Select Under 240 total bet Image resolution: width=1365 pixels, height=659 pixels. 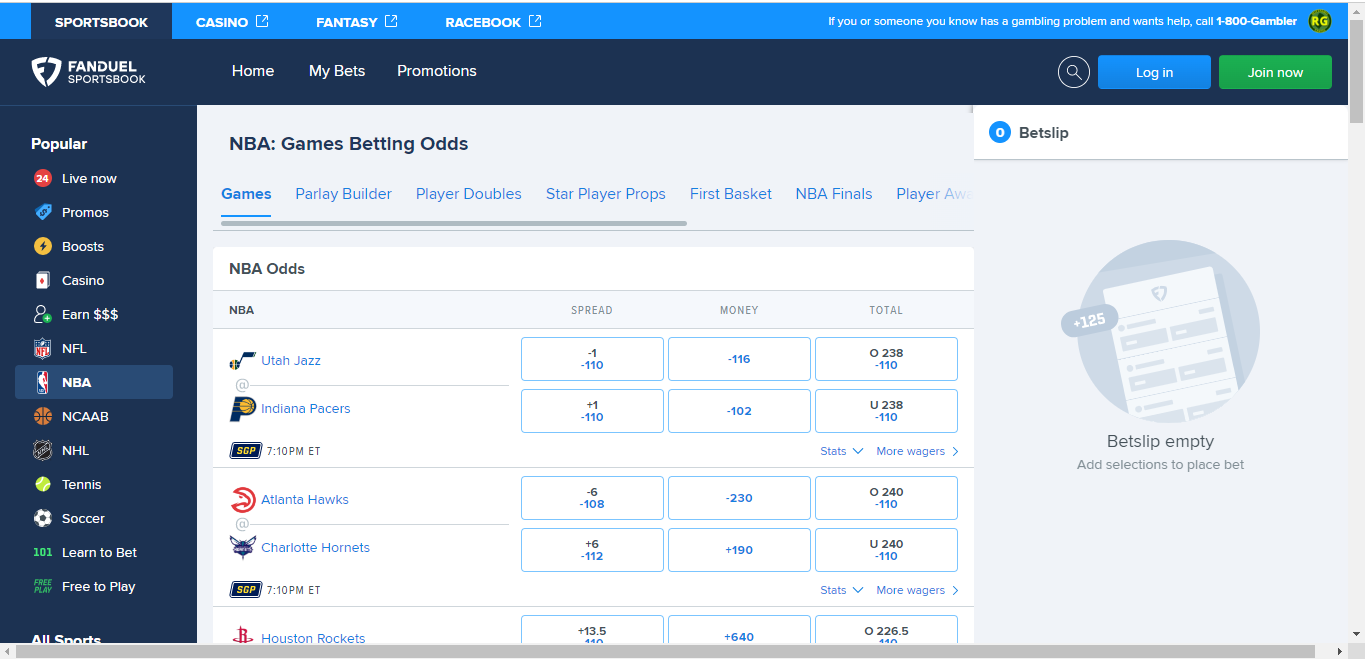point(886,550)
